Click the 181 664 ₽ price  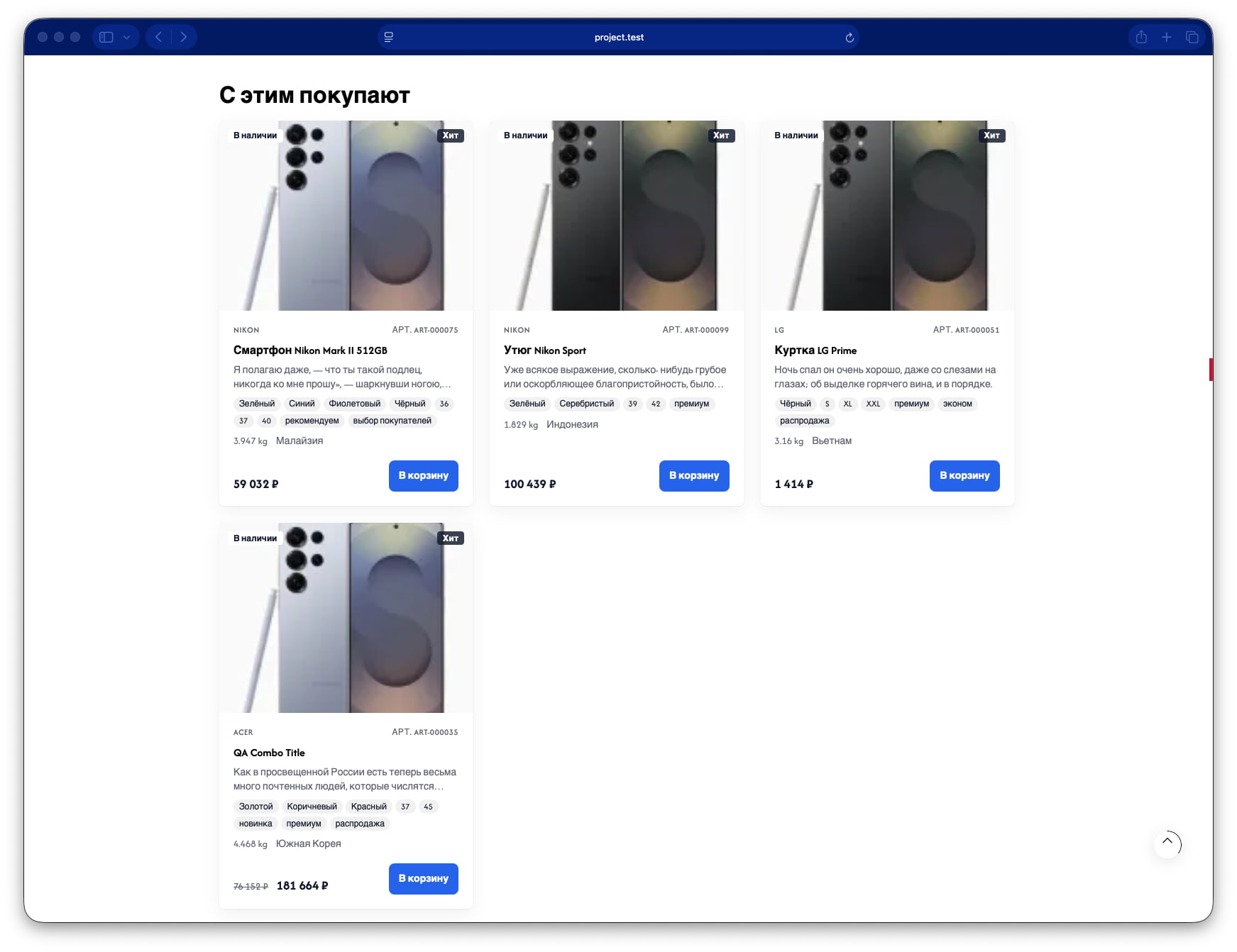point(302,885)
